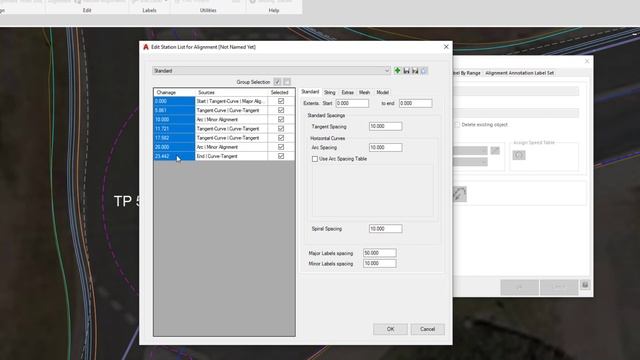Select chainage cell 23.442

pyautogui.click(x=174, y=156)
